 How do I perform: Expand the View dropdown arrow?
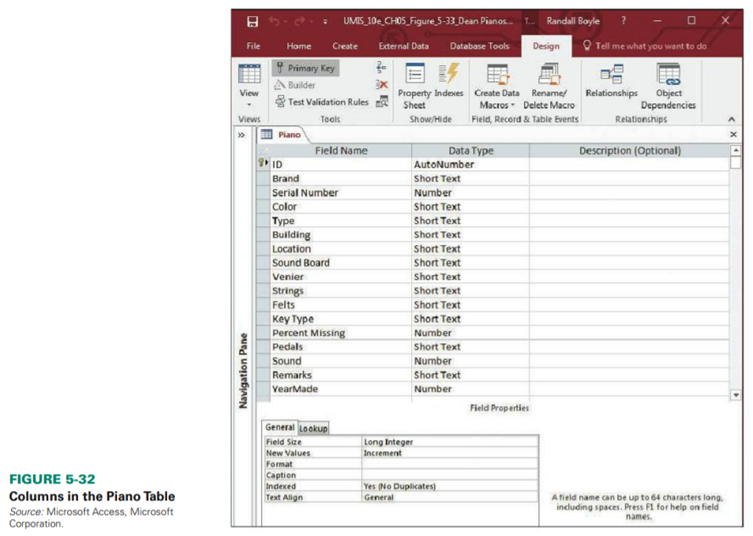point(249,104)
